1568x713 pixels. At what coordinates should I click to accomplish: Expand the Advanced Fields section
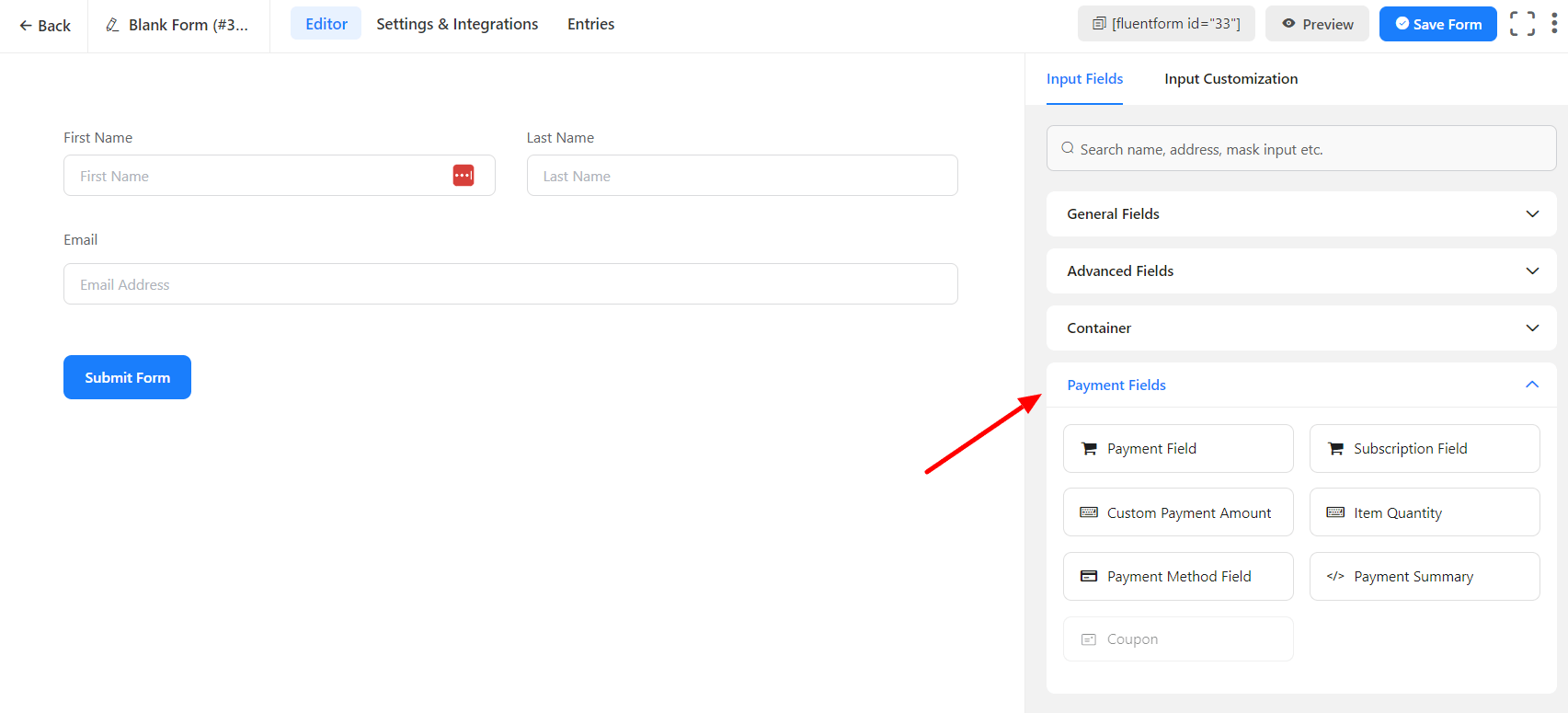pyautogui.click(x=1300, y=271)
